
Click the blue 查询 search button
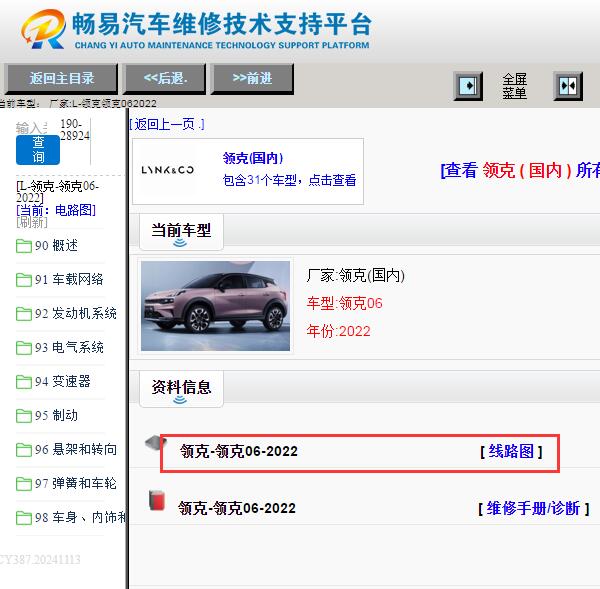[x=38, y=150]
